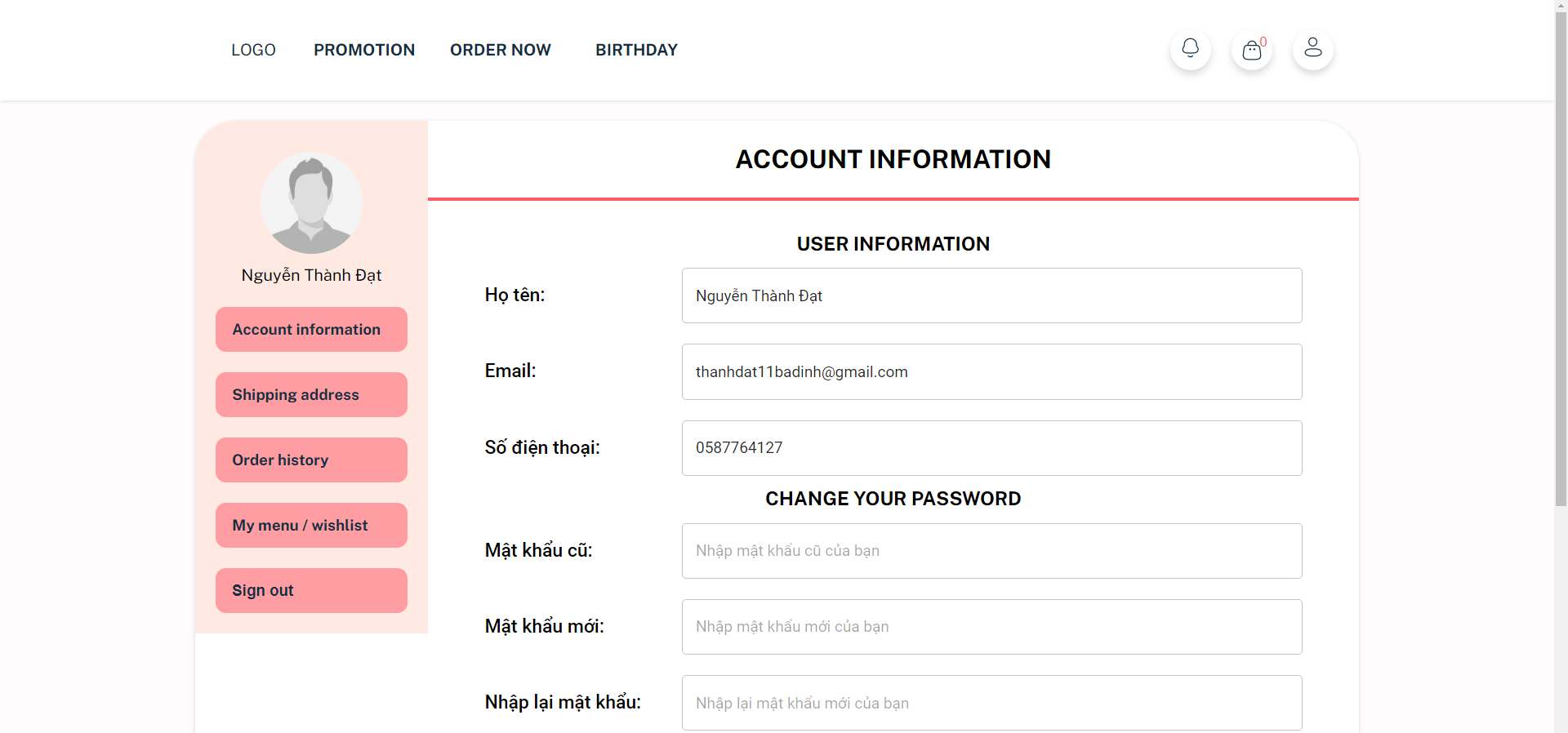
Task: Open the ORDER NOW menu item
Action: [x=500, y=50]
